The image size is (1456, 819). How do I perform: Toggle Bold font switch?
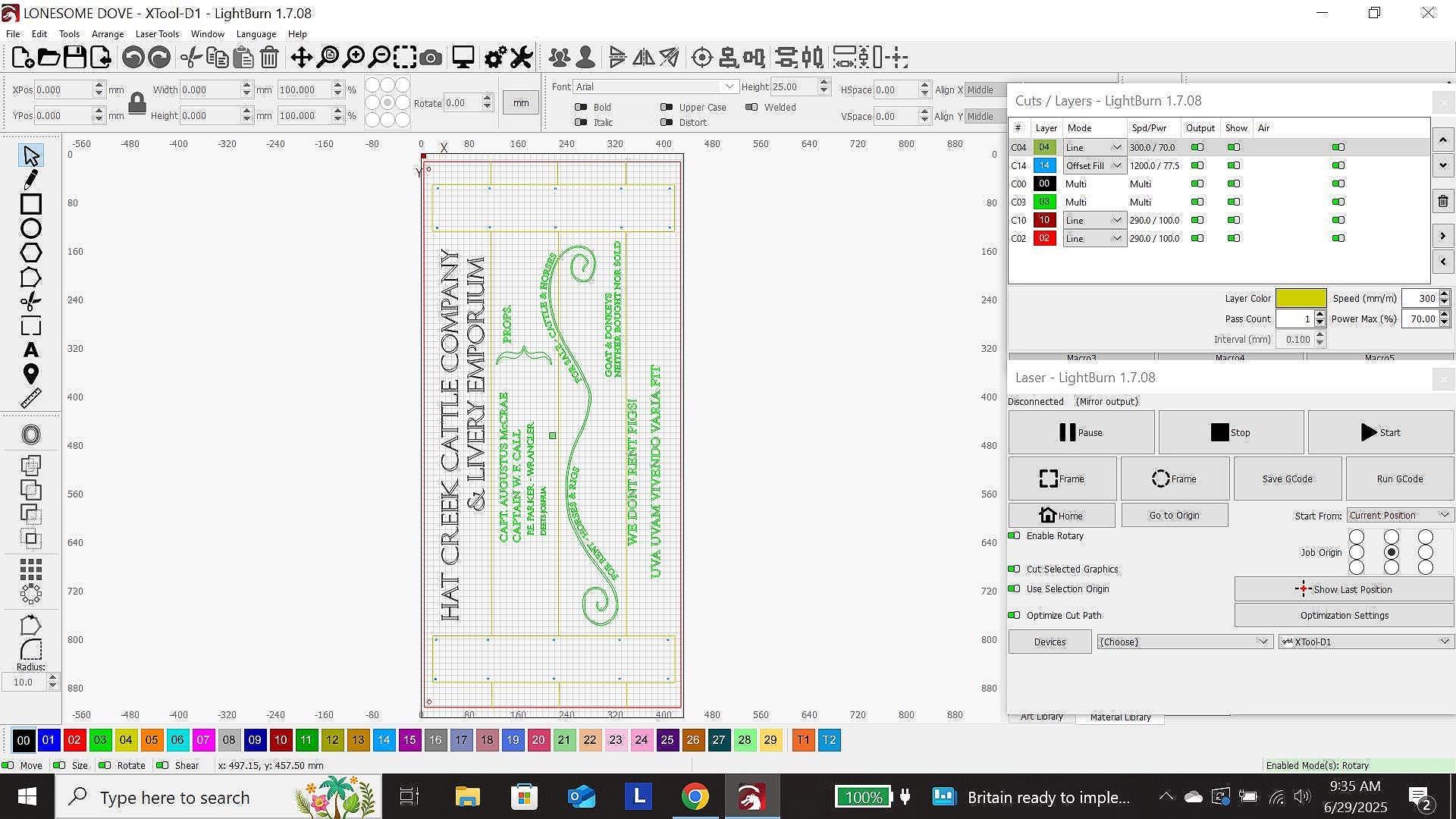pyautogui.click(x=582, y=108)
